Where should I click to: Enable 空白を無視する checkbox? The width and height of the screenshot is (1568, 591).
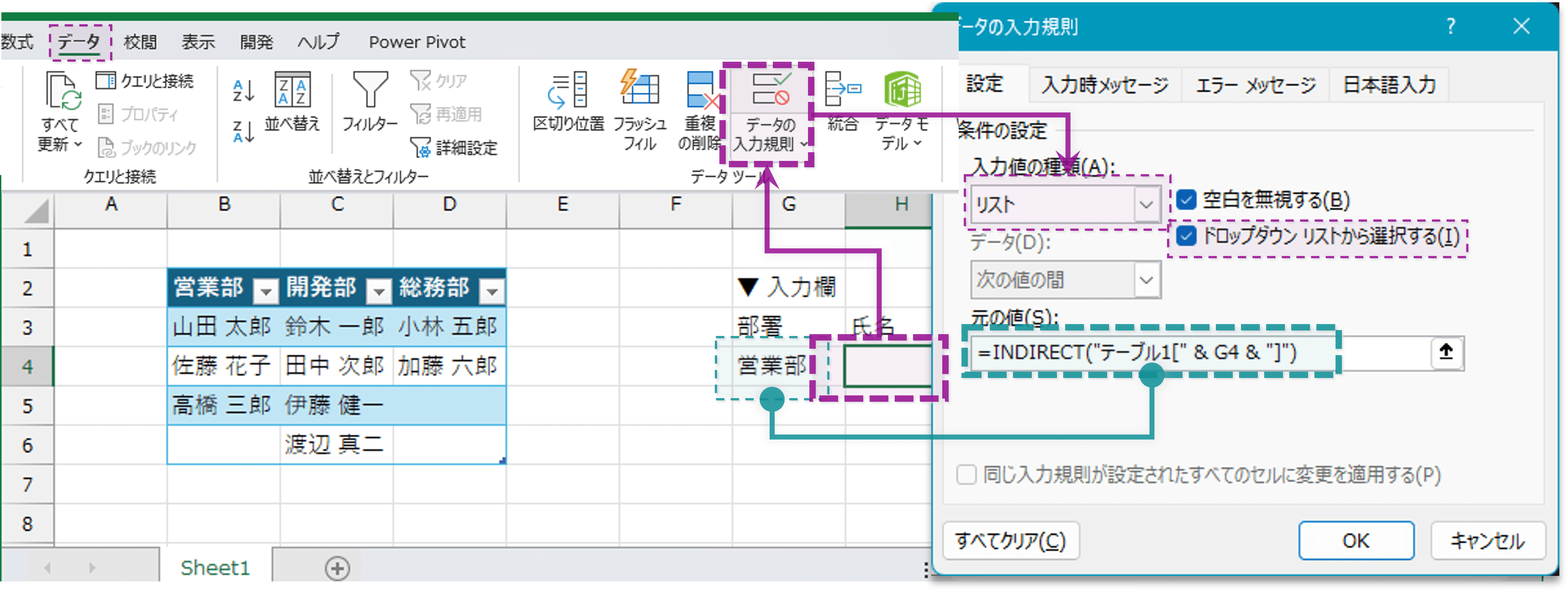pos(1186,200)
